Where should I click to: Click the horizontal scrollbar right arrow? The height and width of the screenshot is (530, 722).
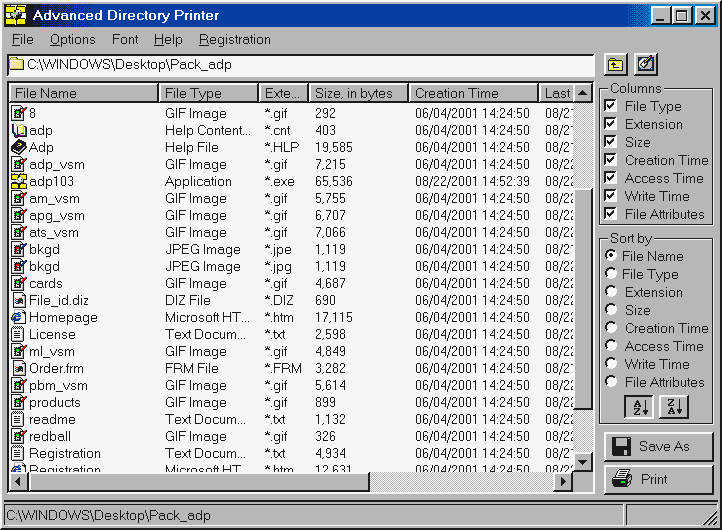pos(564,482)
